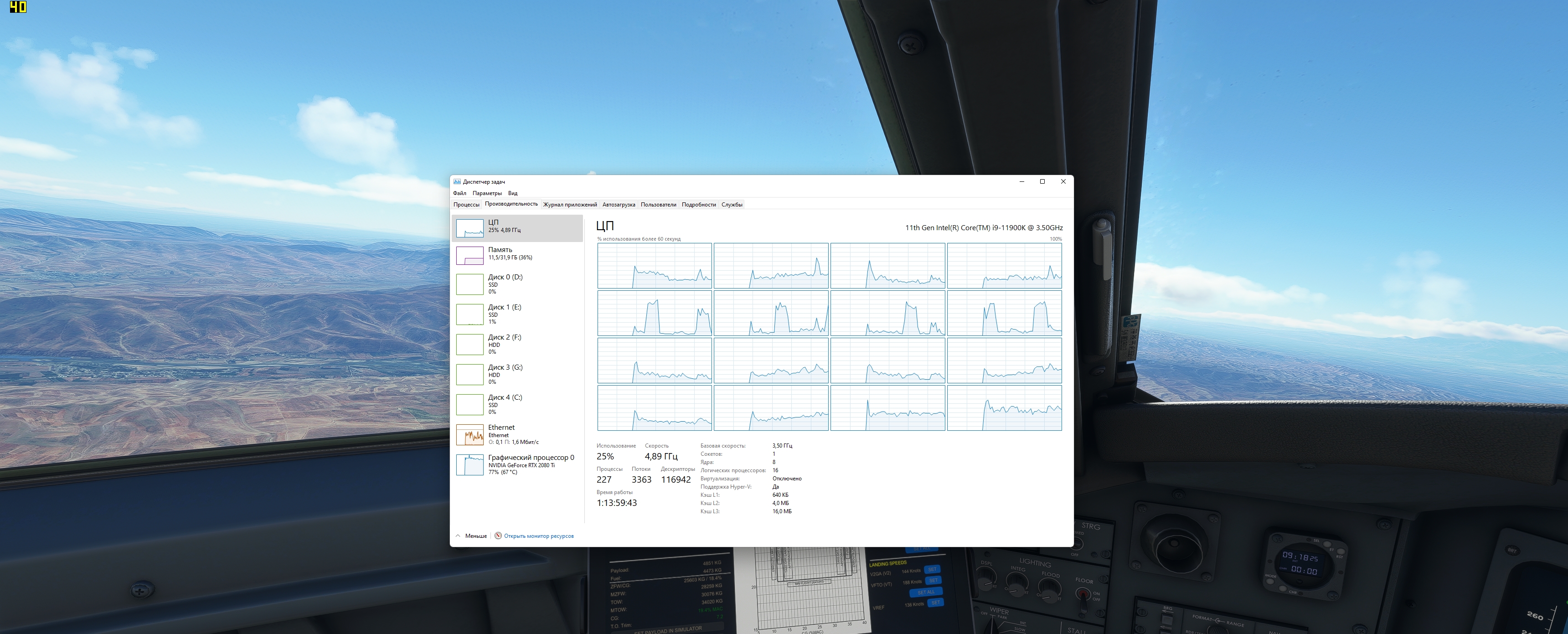This screenshot has width=1568, height=634.
Task: Maximize the Диспетчер задач window
Action: point(1042,181)
